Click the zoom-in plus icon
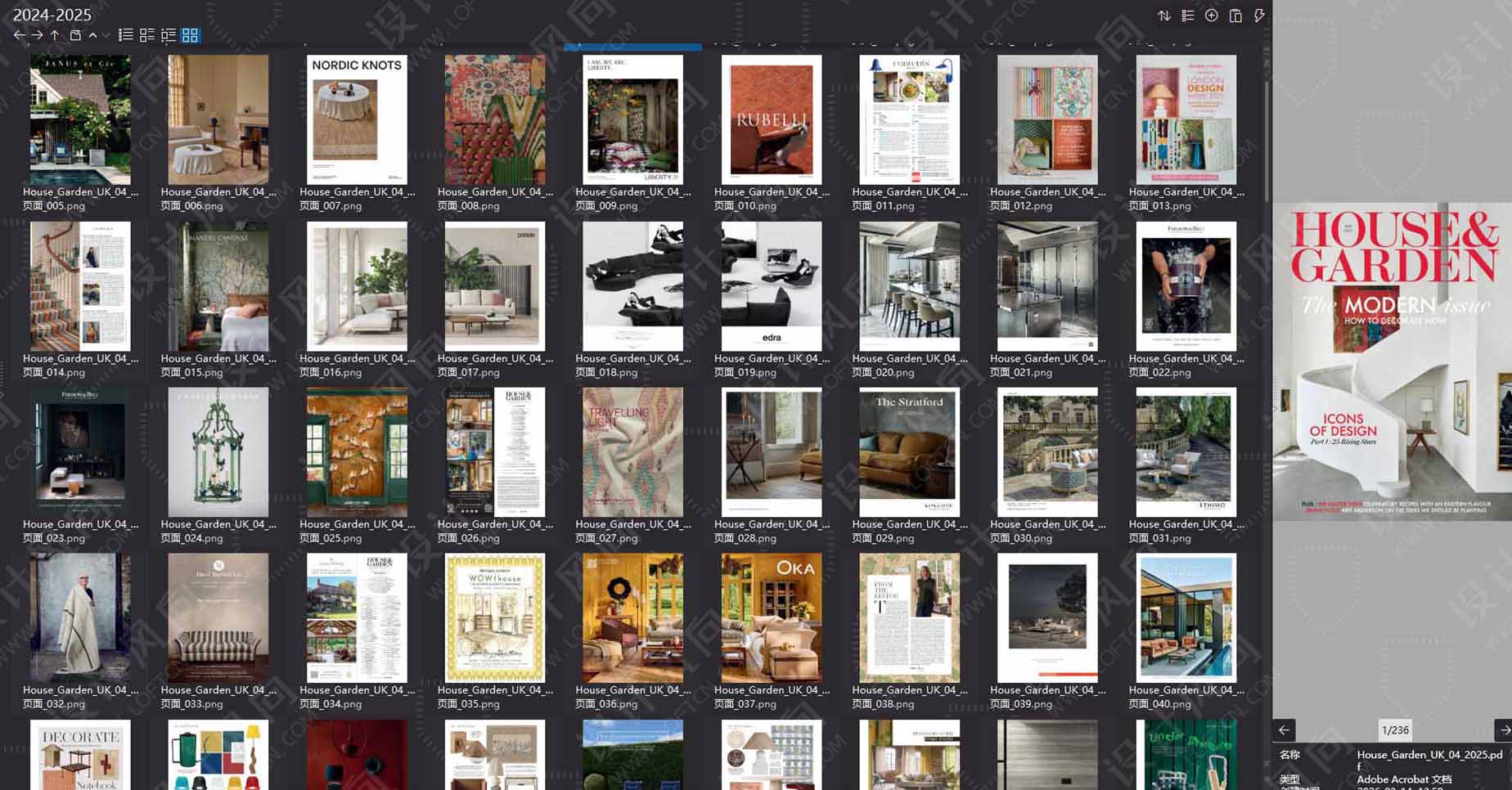Viewport: 1512px width, 790px height. click(x=1211, y=15)
